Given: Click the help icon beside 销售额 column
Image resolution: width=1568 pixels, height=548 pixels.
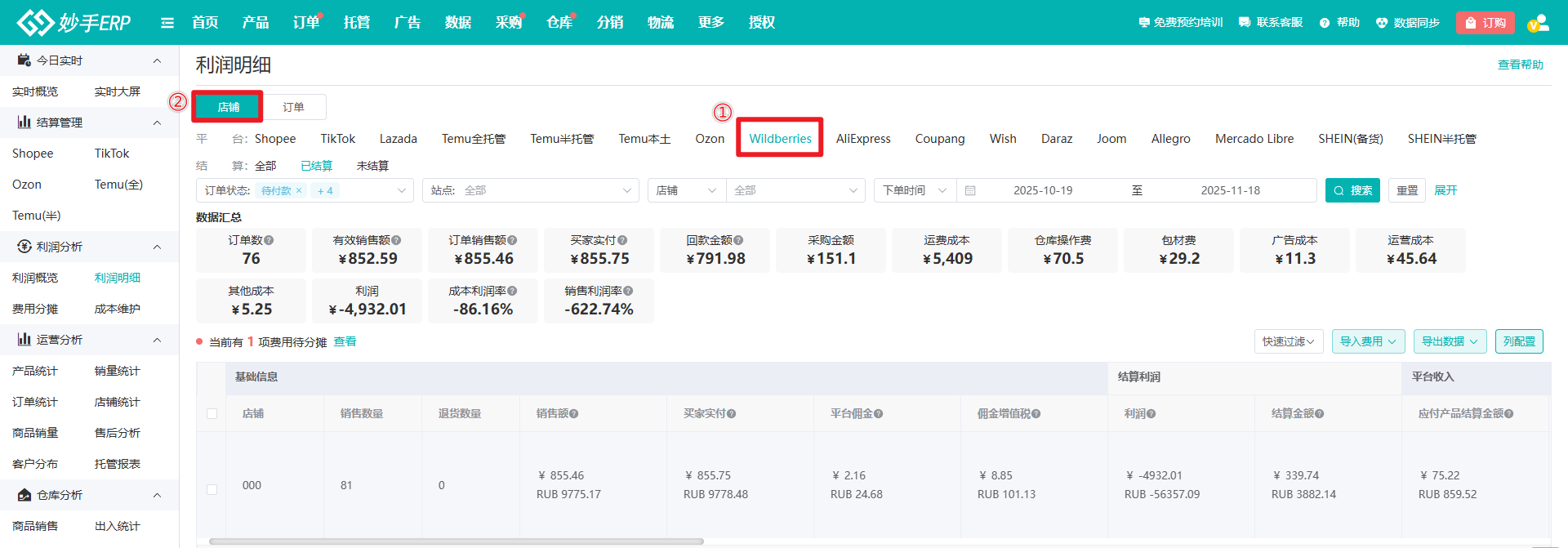Looking at the screenshot, I should [574, 414].
